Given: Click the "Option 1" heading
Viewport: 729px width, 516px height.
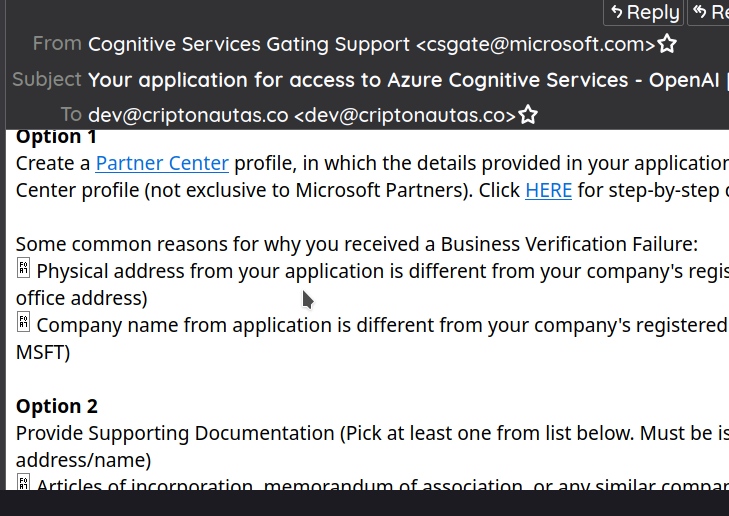Looking at the screenshot, I should click(57, 136).
